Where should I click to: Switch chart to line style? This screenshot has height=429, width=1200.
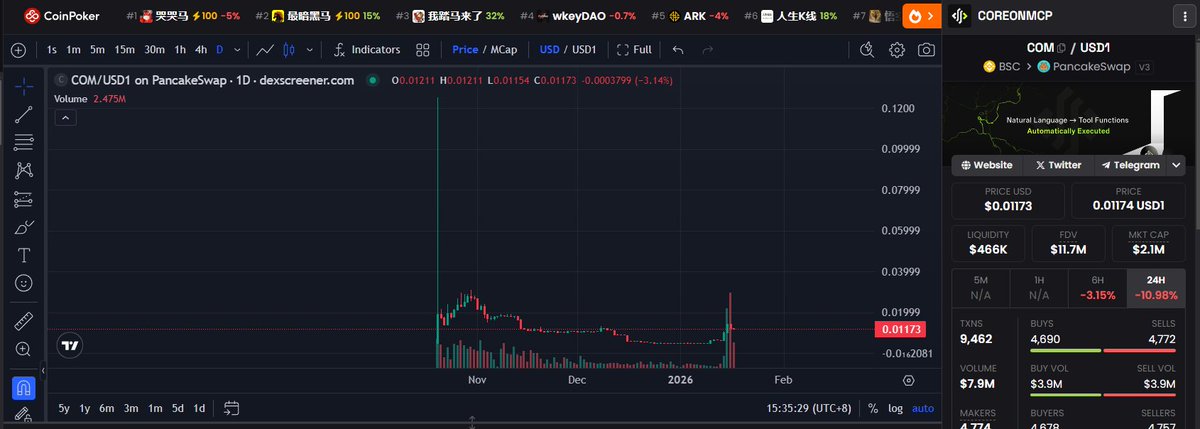265,50
